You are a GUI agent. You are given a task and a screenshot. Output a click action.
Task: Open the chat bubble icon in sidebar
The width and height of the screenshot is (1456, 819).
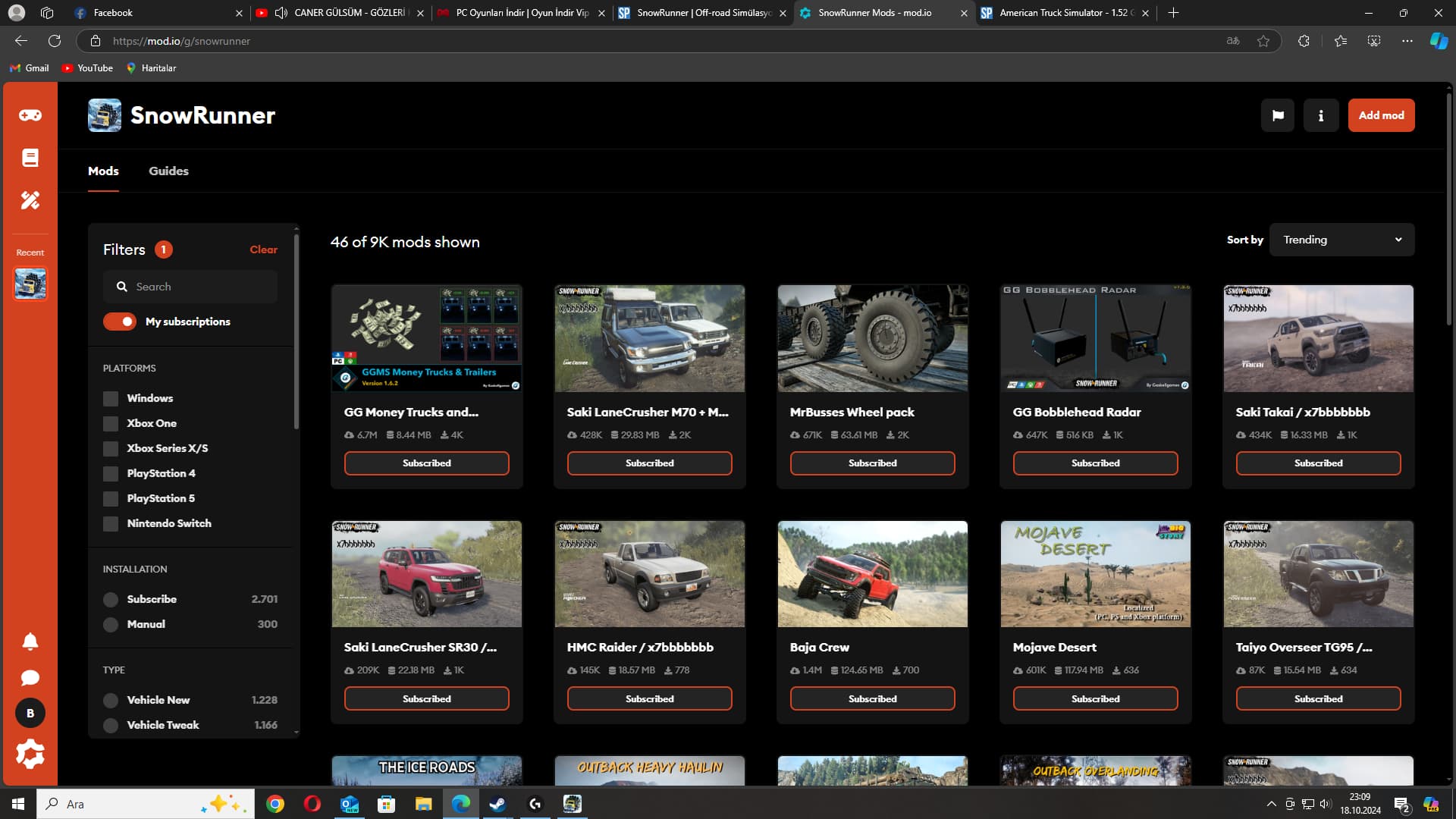pos(30,677)
